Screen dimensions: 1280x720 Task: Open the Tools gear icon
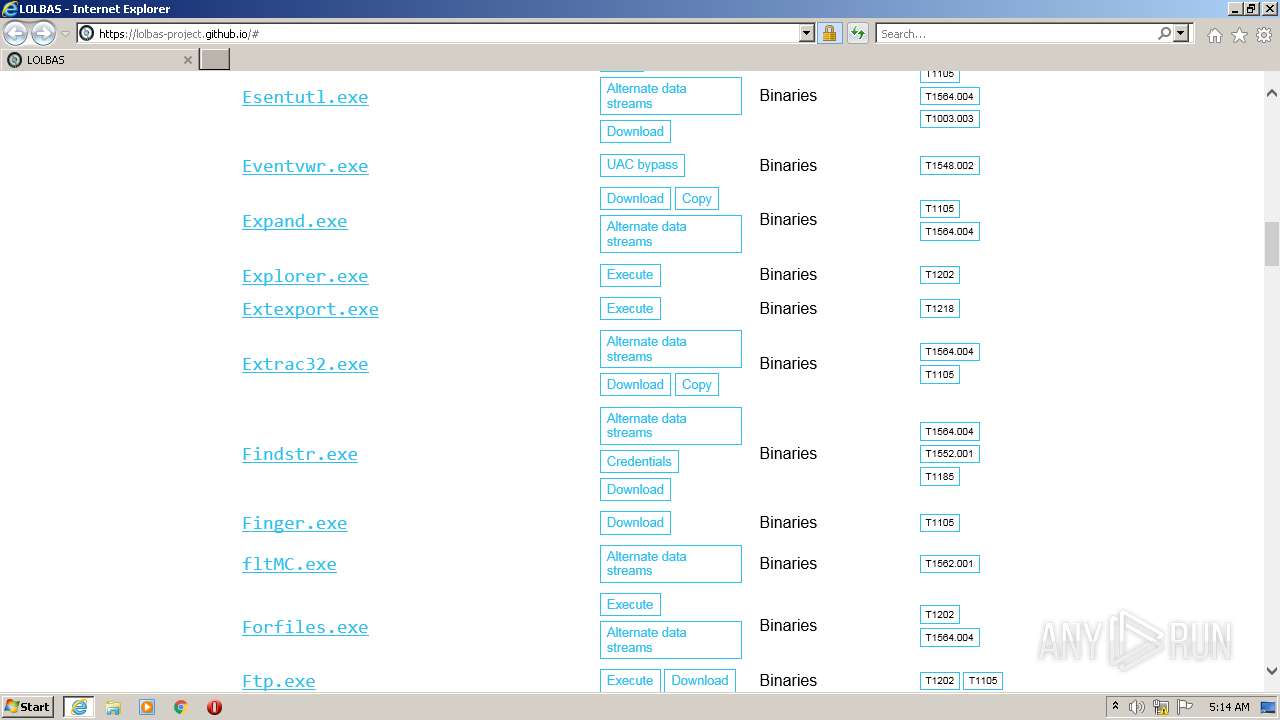1264,35
